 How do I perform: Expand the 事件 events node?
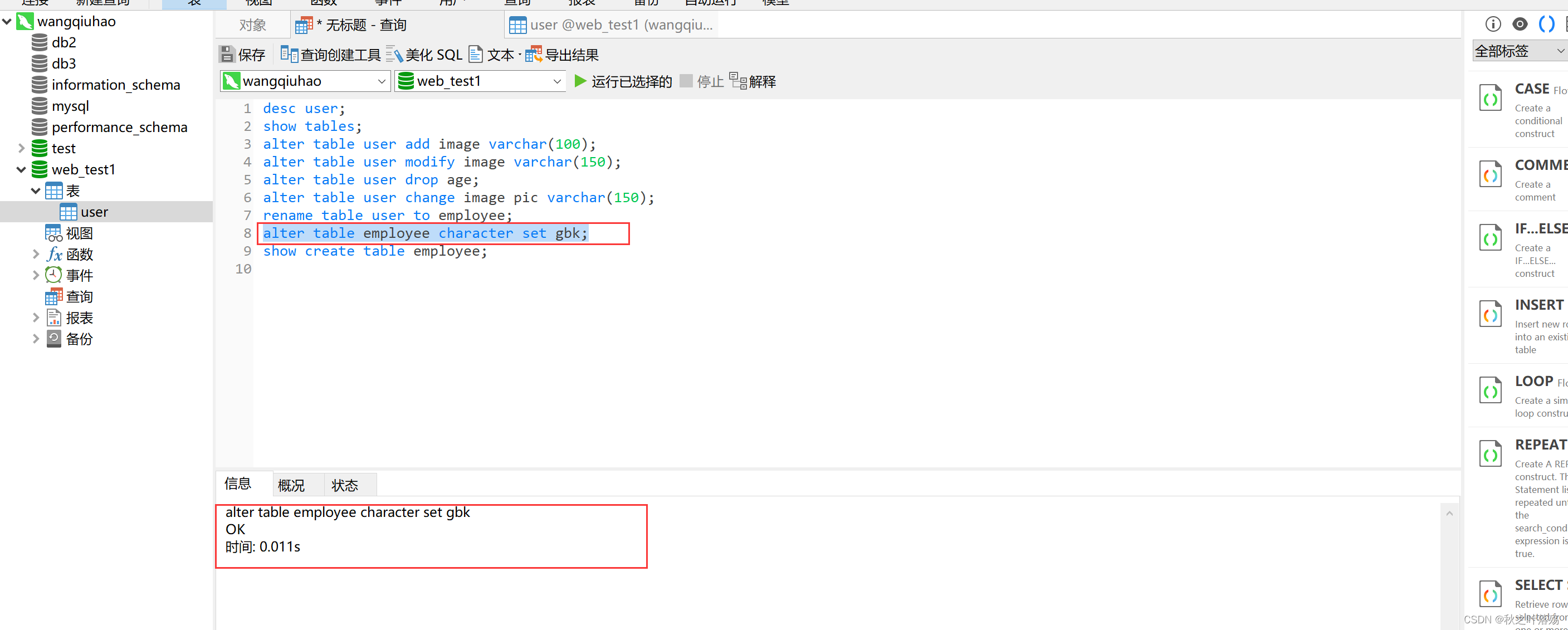coord(36,275)
